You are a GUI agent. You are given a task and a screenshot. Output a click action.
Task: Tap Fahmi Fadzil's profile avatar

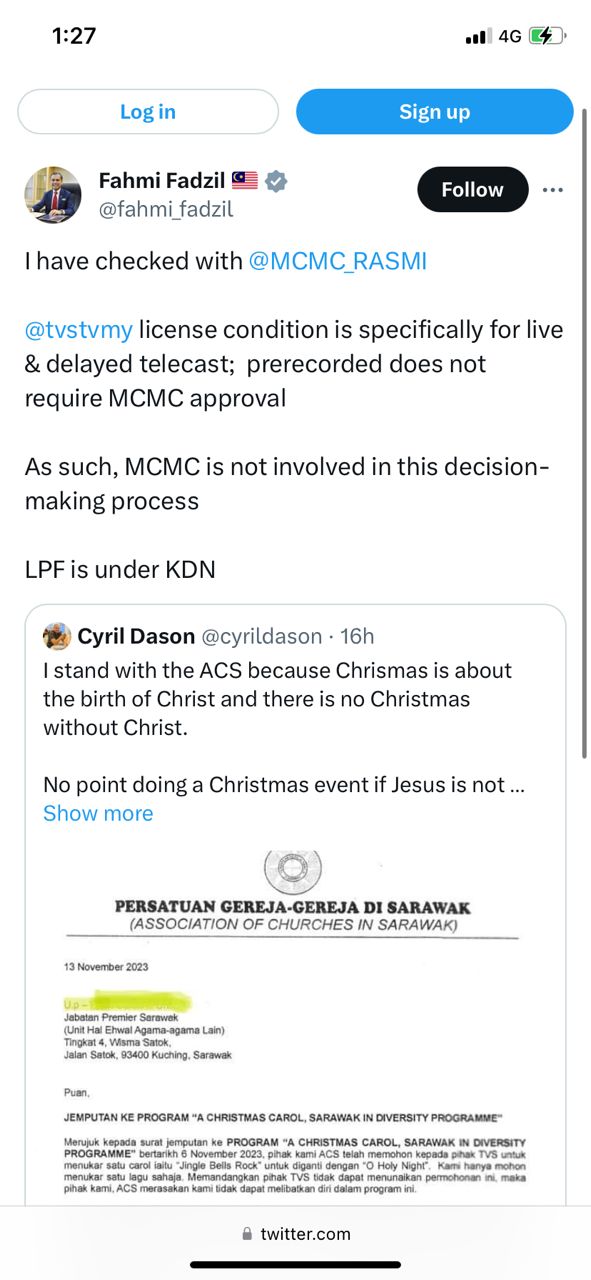[x=53, y=194]
